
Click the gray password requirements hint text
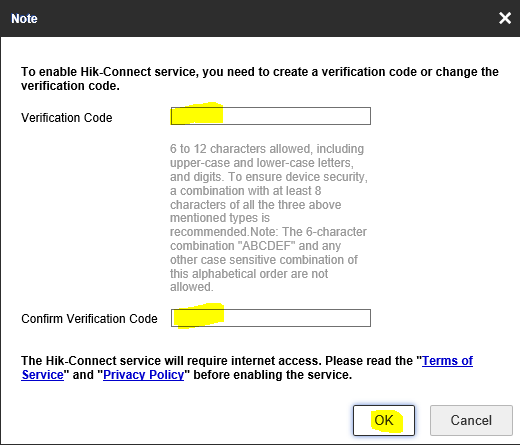tap(269, 218)
